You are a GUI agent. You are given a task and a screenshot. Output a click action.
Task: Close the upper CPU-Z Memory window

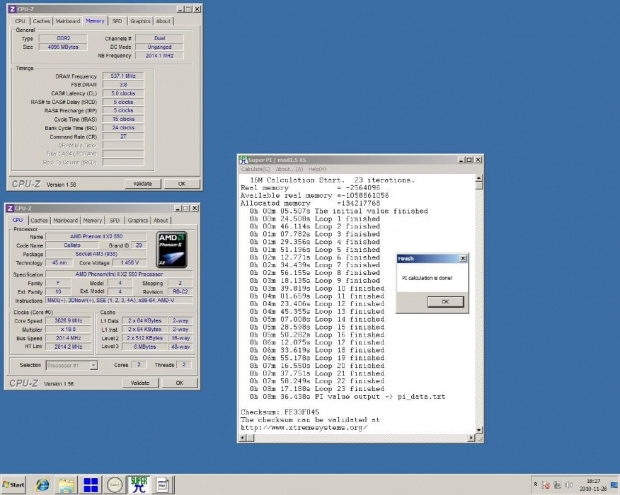197,9
